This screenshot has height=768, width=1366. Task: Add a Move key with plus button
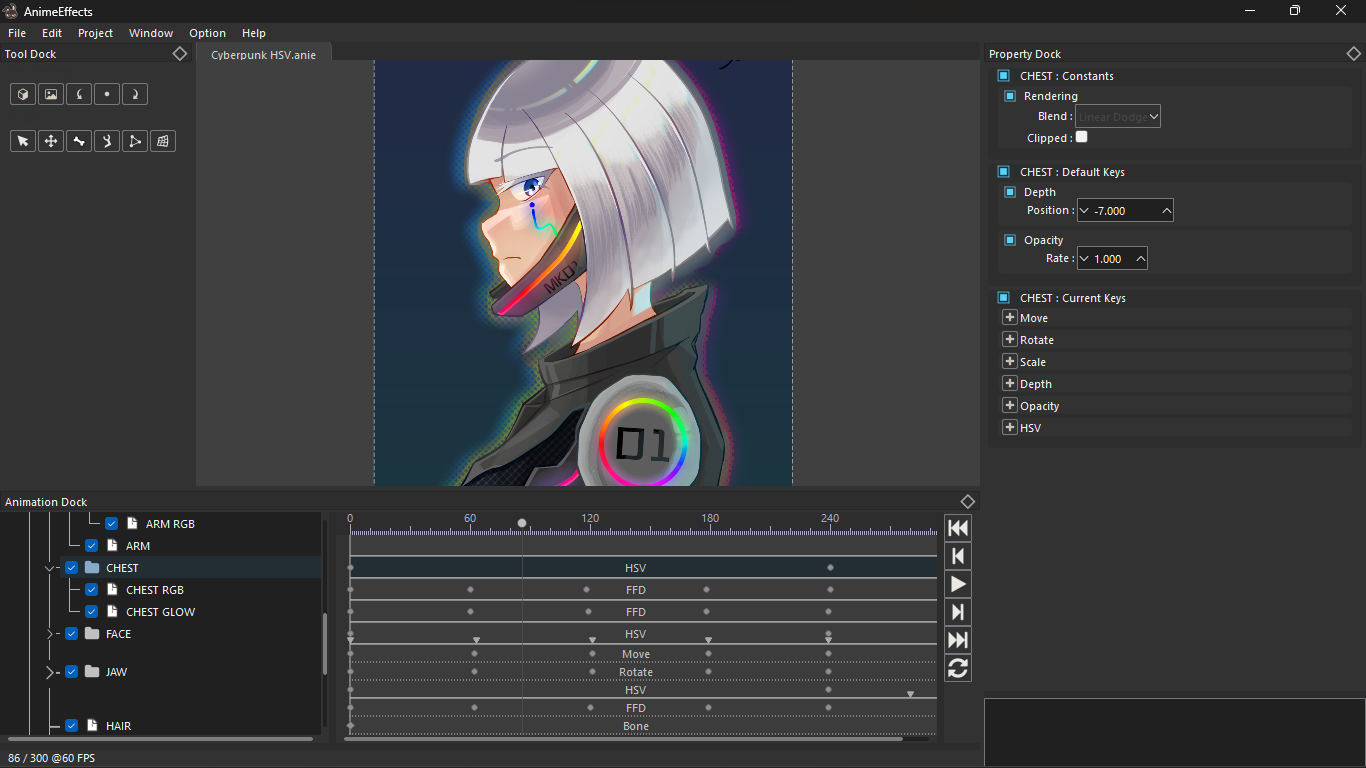point(1010,318)
